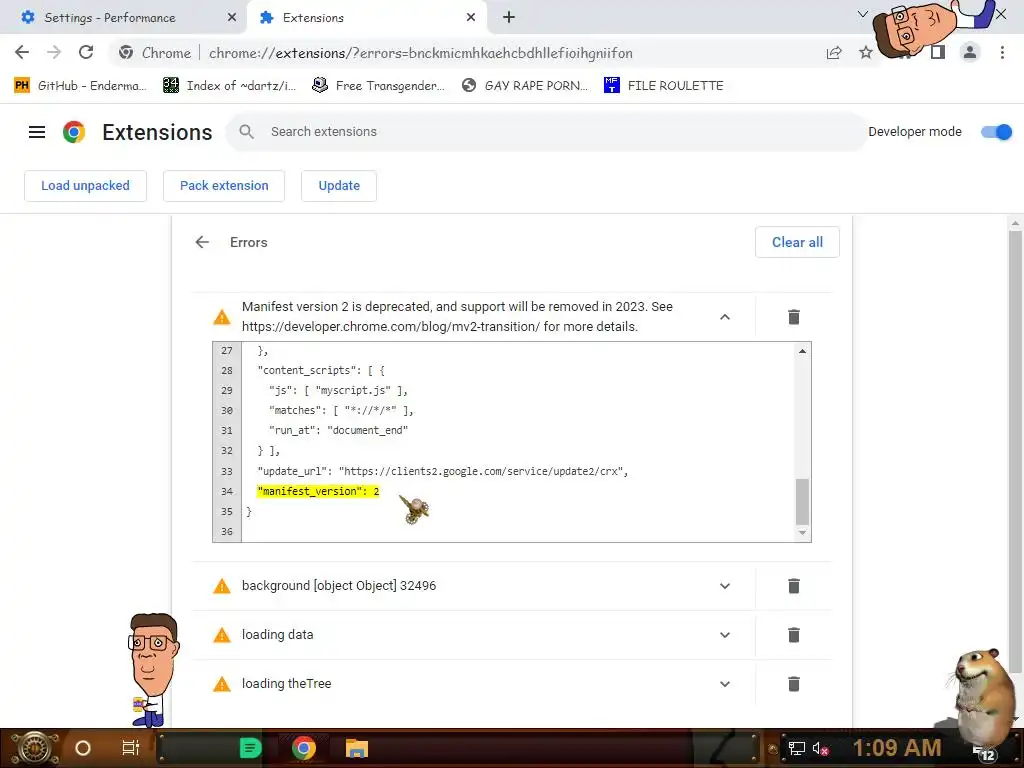This screenshot has height=768, width=1024.
Task: Open FILE ROULETTE bookmark
Action: (664, 86)
